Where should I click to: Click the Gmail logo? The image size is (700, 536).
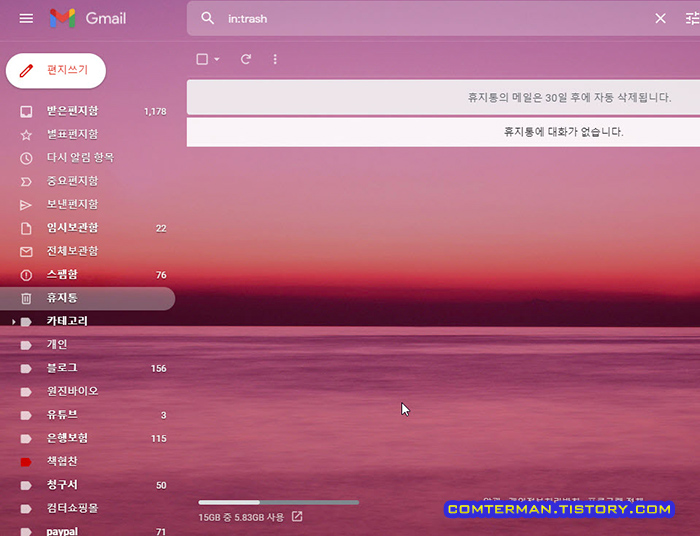click(88, 18)
